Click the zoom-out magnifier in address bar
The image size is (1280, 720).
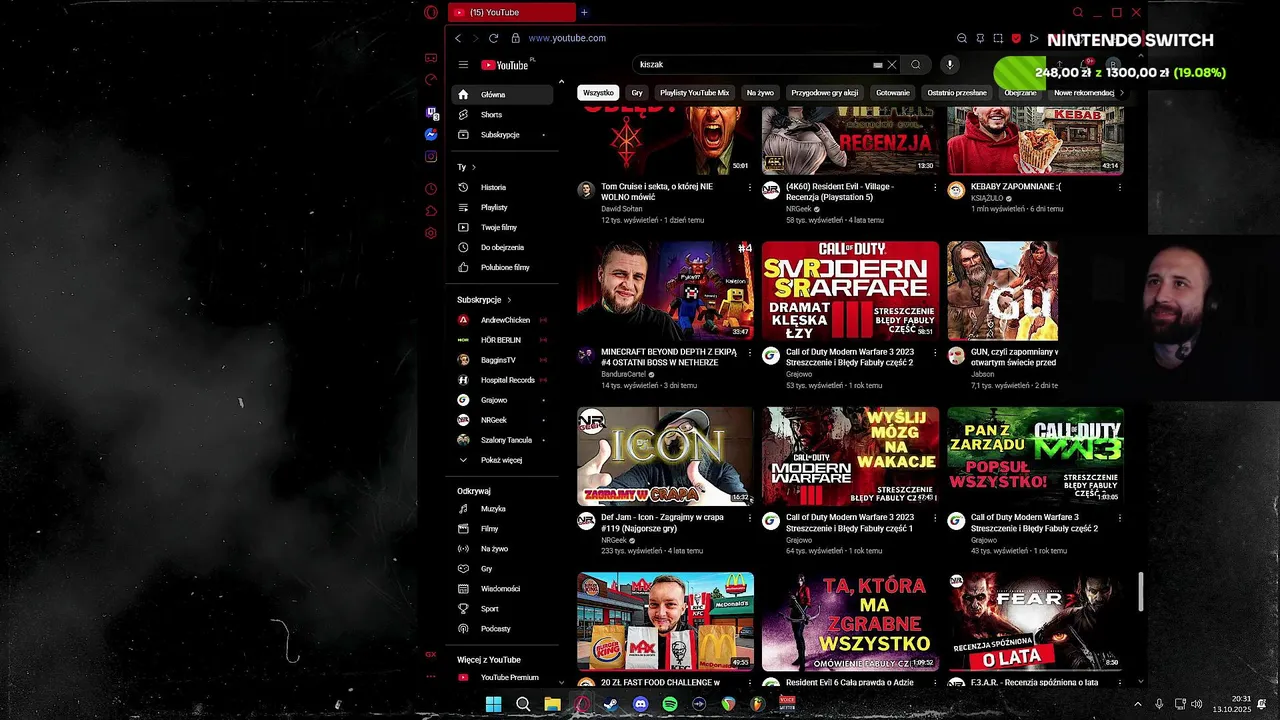(962, 38)
